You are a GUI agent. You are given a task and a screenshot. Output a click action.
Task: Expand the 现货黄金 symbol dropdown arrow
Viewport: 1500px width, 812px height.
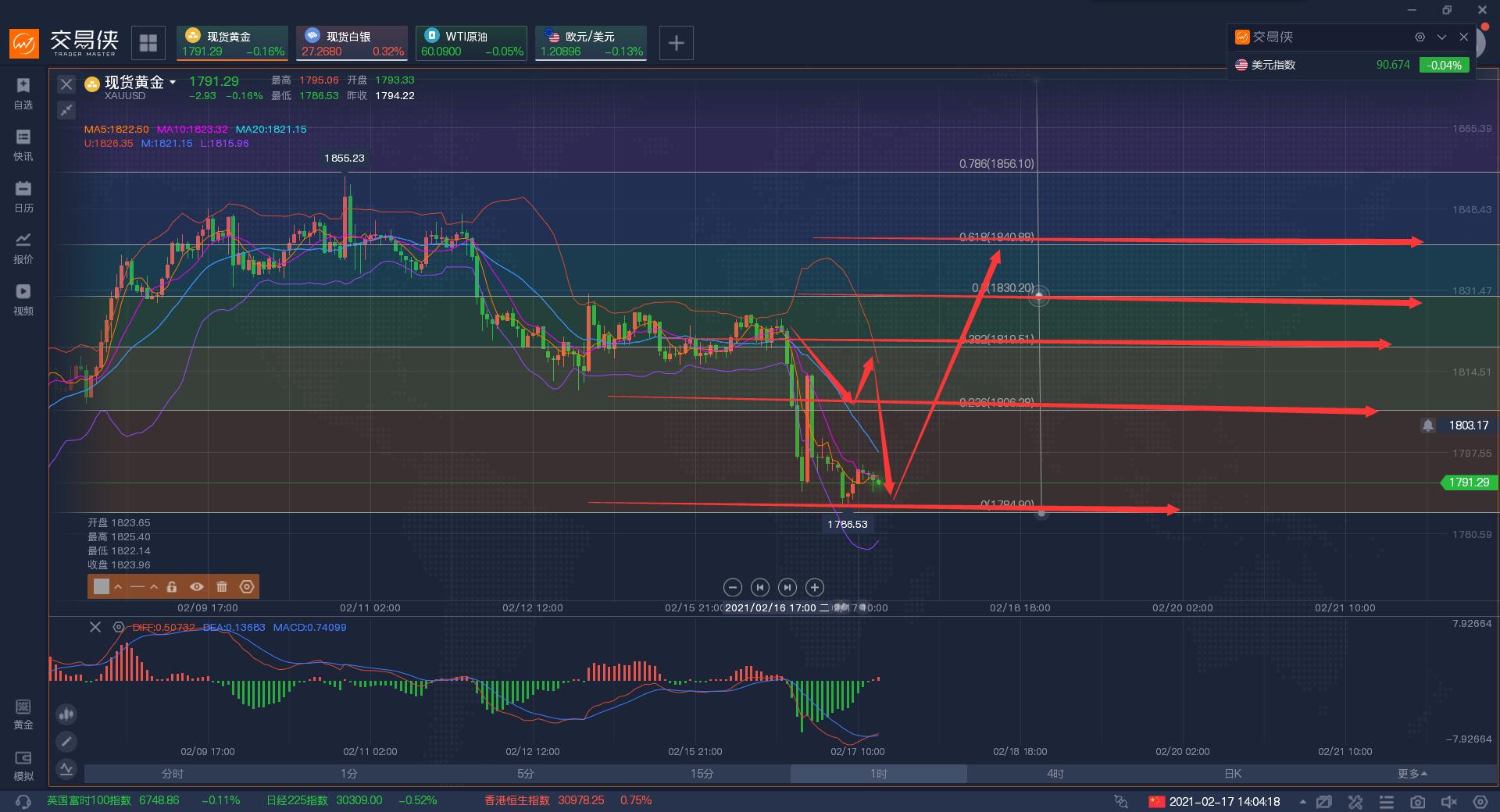(173, 82)
